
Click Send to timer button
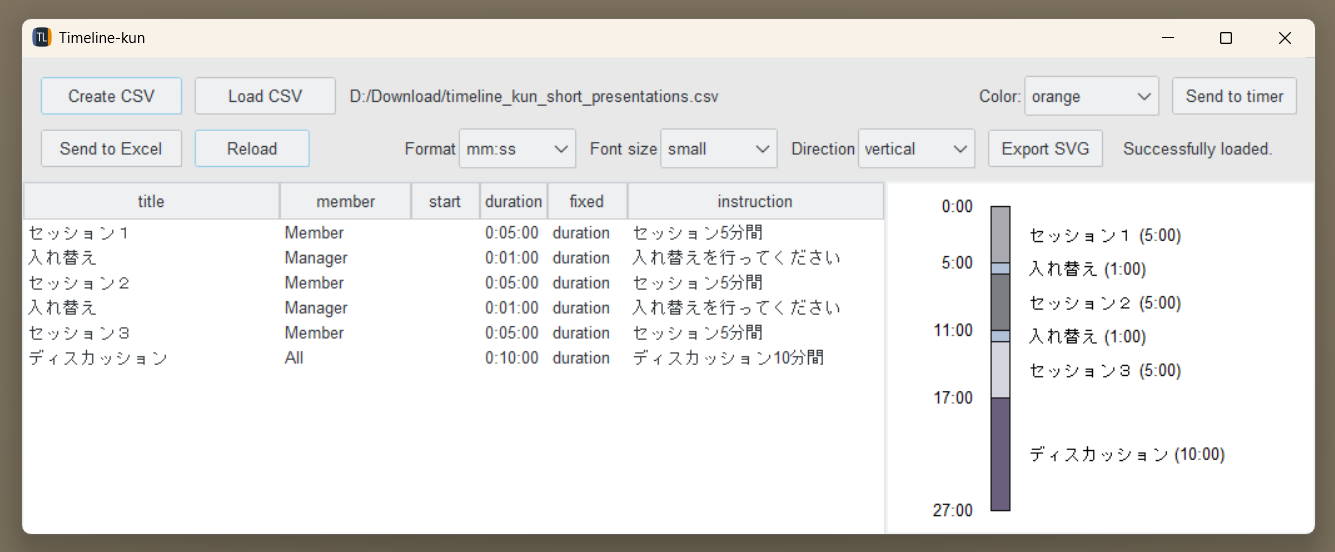1234,96
